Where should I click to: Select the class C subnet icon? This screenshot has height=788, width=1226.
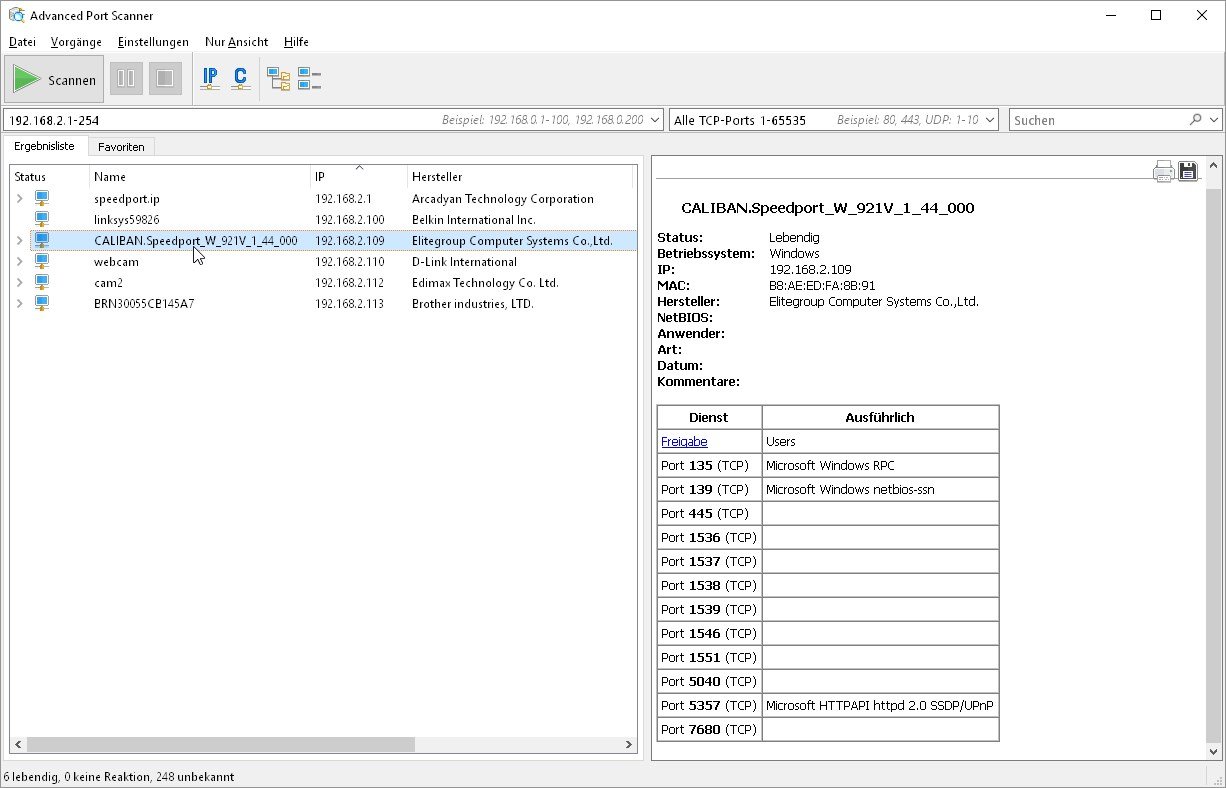pyautogui.click(x=240, y=78)
